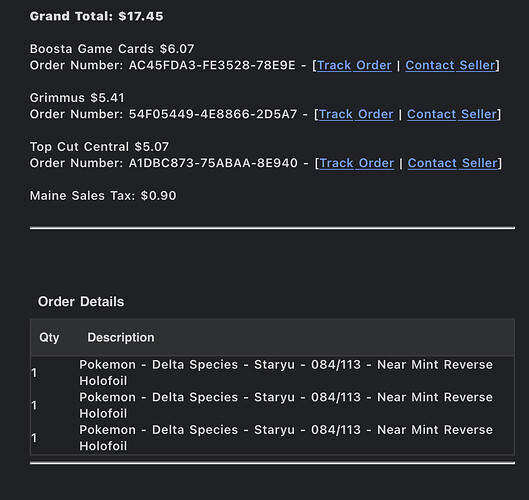Click the Boosta Game Cards $6.07 line

pos(112,49)
